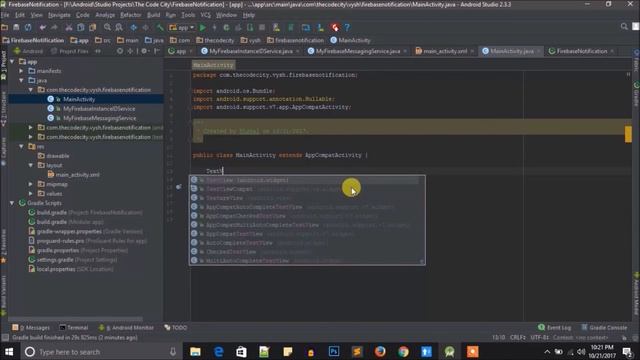Screen dimensions: 640x360
Task: Click the Paste toolbar icon
Action: 93,27
